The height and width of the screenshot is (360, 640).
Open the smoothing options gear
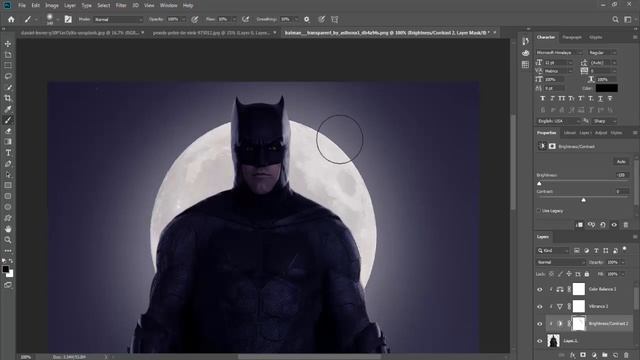click(x=307, y=19)
